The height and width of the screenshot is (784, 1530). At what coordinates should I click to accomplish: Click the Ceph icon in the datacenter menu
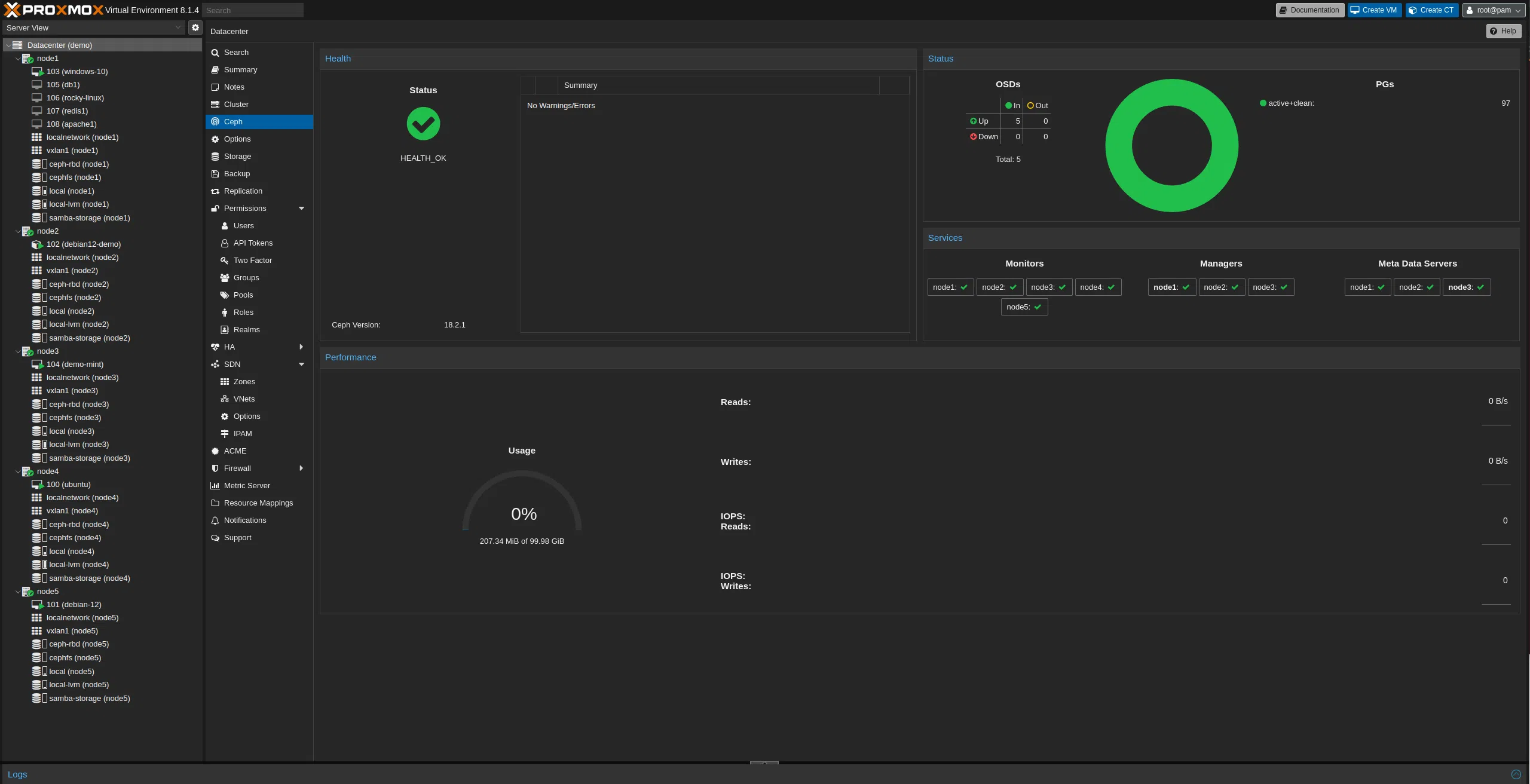tap(215, 121)
